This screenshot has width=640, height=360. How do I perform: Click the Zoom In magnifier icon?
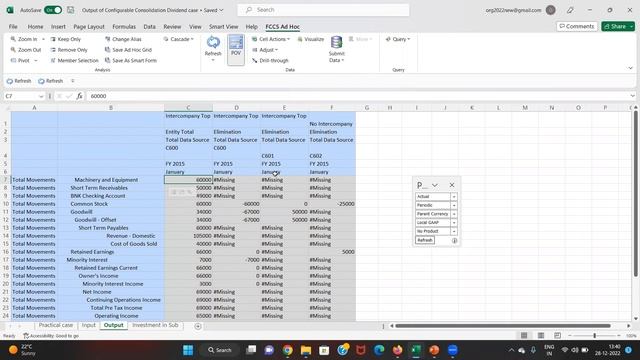13,39
